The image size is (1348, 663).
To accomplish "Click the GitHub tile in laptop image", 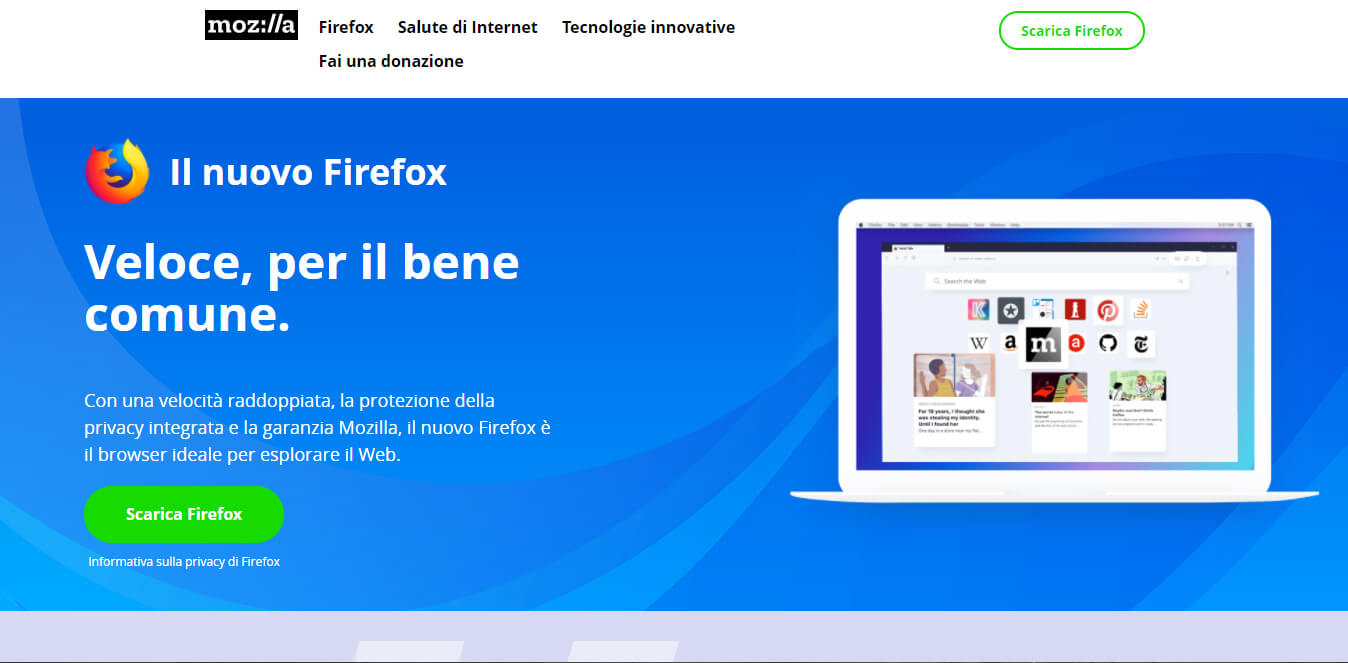I will (1108, 343).
